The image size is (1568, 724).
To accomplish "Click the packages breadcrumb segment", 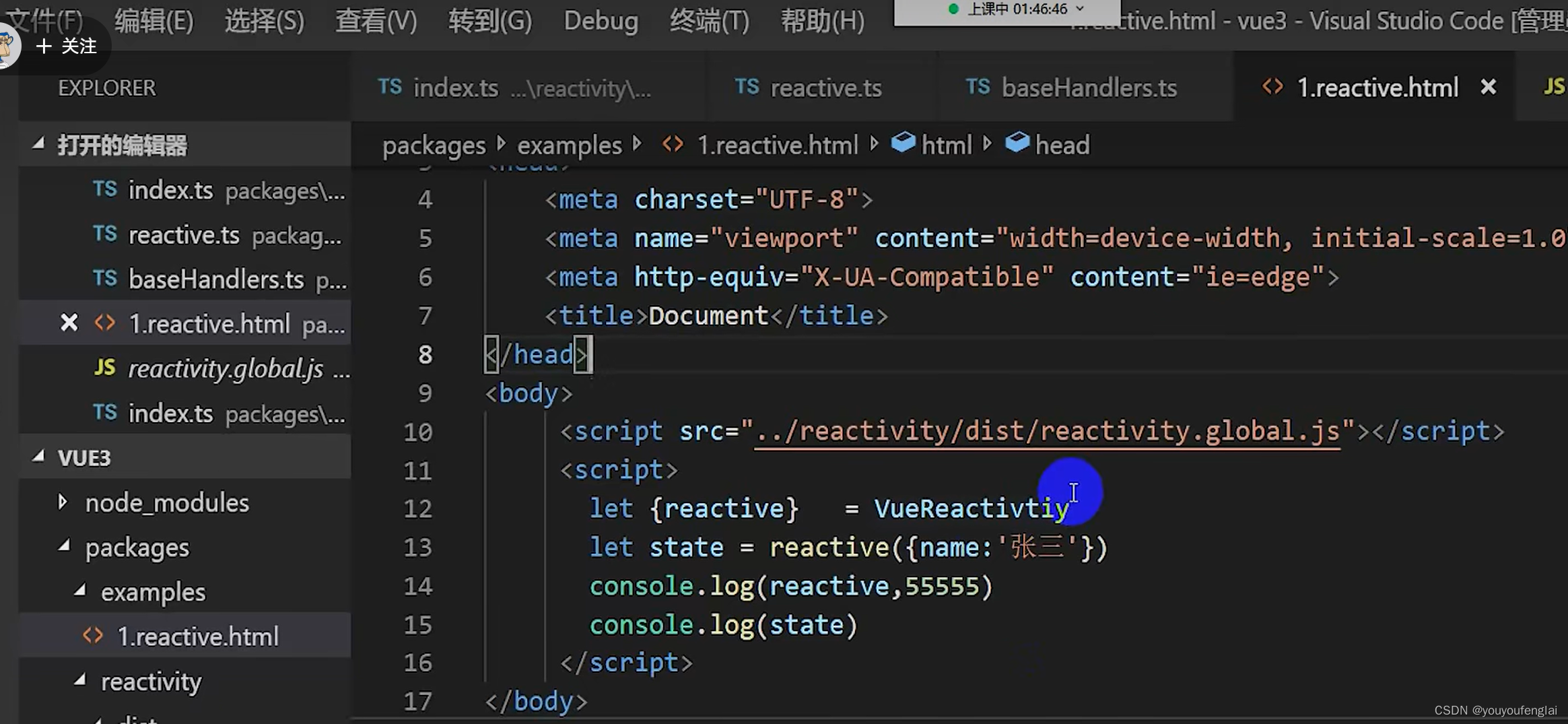I will point(434,145).
